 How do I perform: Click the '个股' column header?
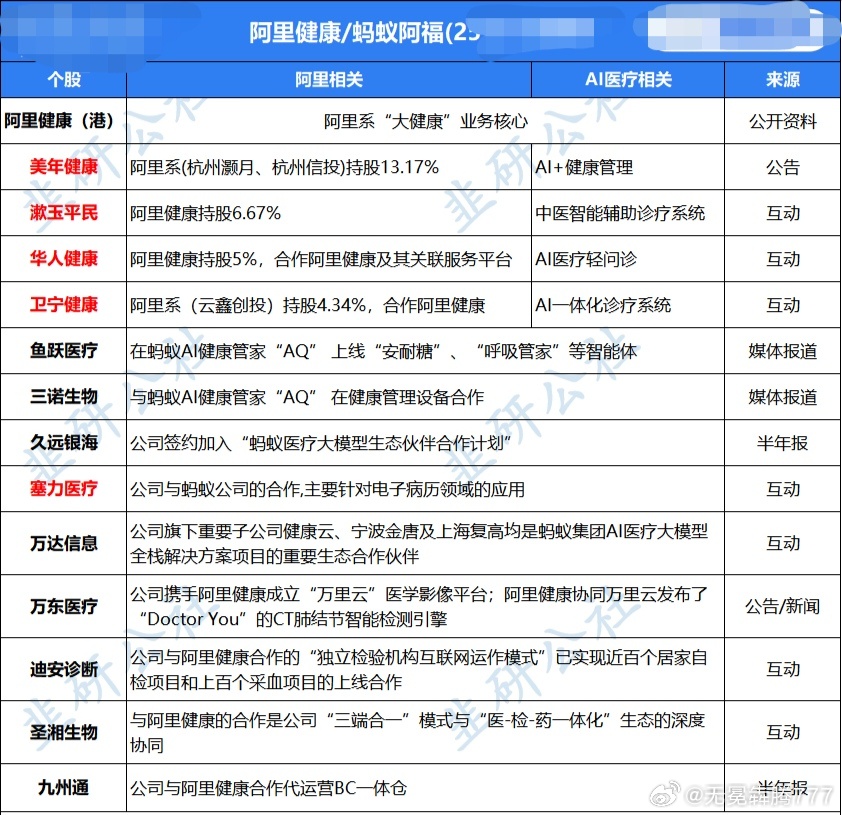click(x=63, y=79)
